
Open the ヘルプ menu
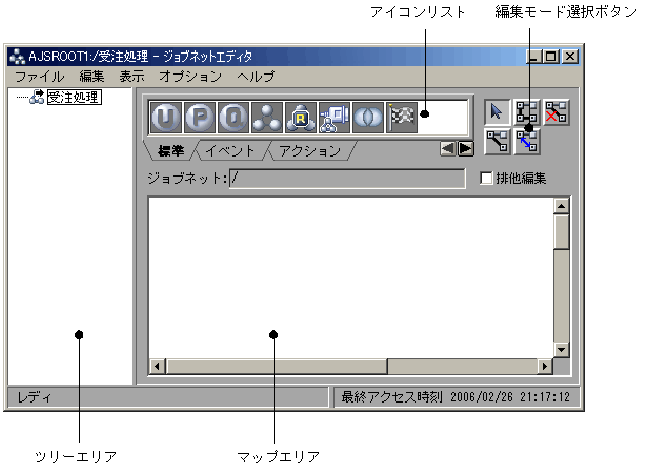(256, 76)
